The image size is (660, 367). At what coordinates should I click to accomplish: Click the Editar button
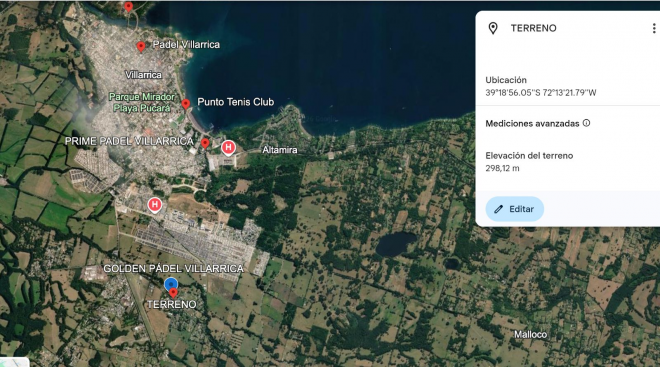pyautogui.click(x=514, y=209)
